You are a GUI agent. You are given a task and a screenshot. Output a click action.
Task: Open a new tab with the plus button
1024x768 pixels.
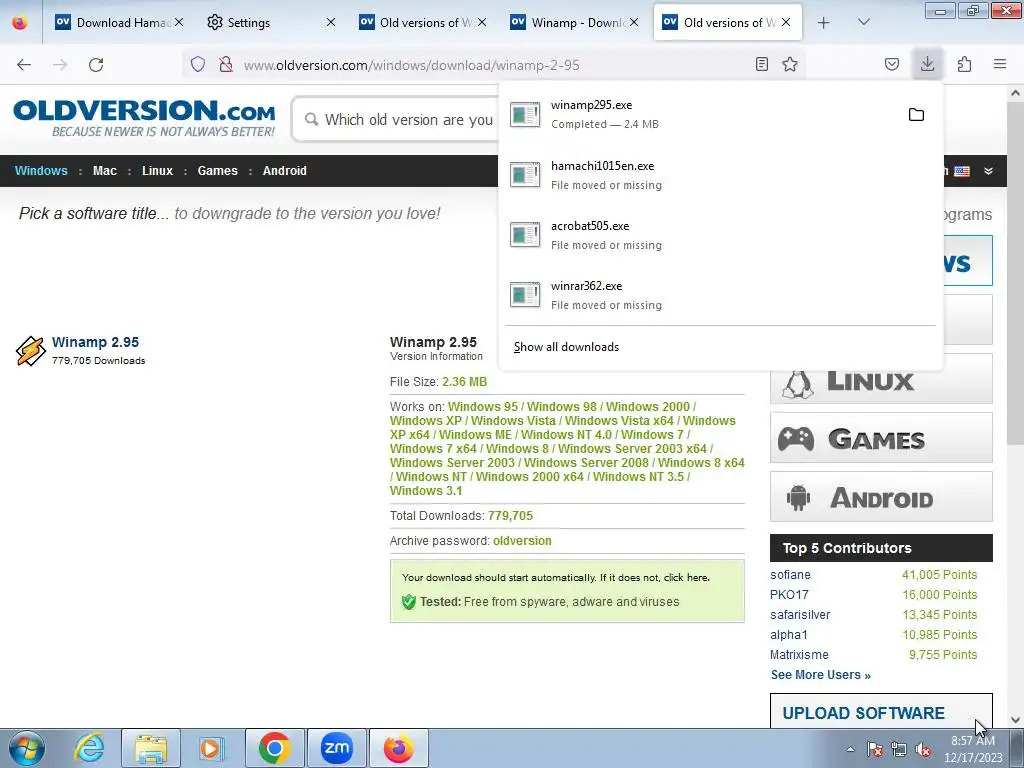click(x=824, y=23)
